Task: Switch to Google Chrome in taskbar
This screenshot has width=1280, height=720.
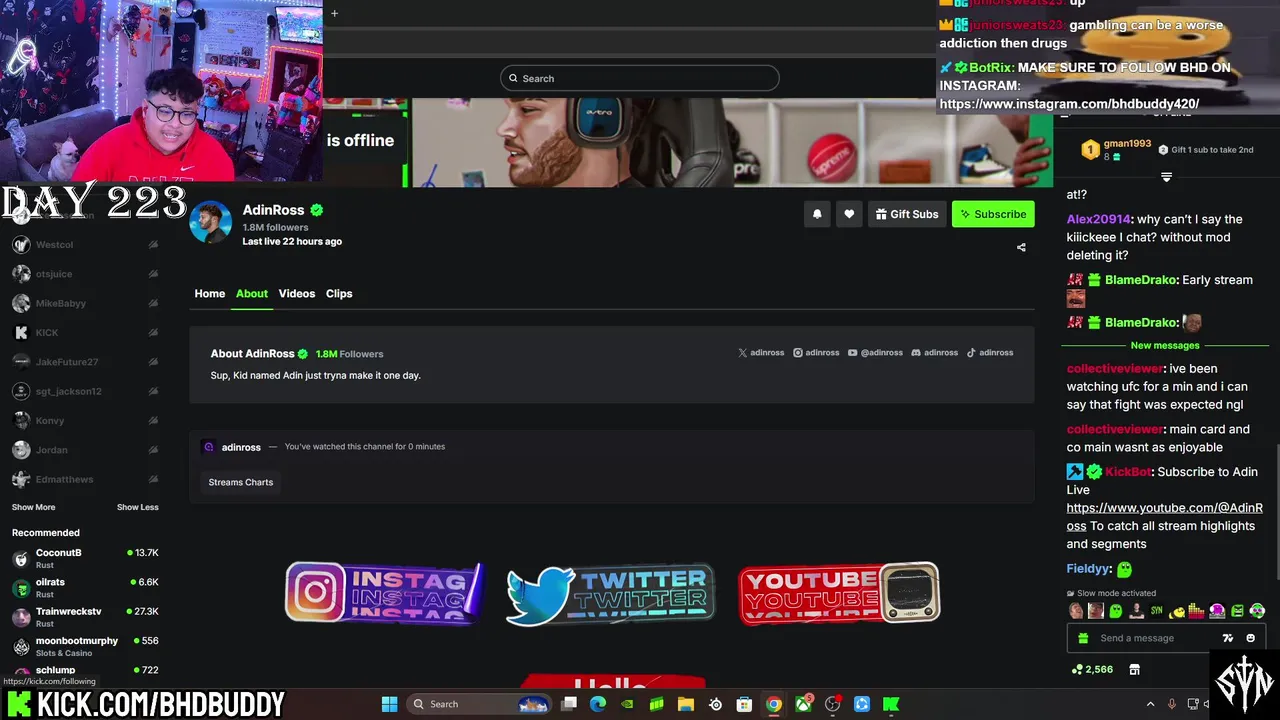Action: 774,704
